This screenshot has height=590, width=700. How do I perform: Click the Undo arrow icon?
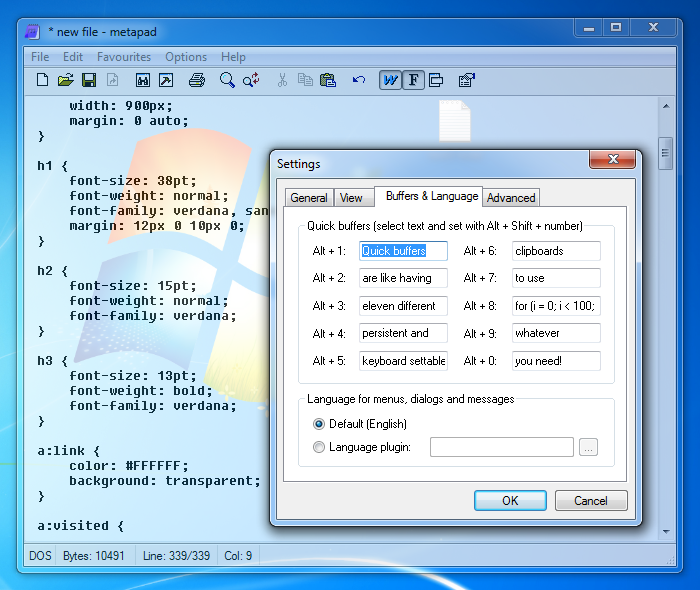[359, 80]
